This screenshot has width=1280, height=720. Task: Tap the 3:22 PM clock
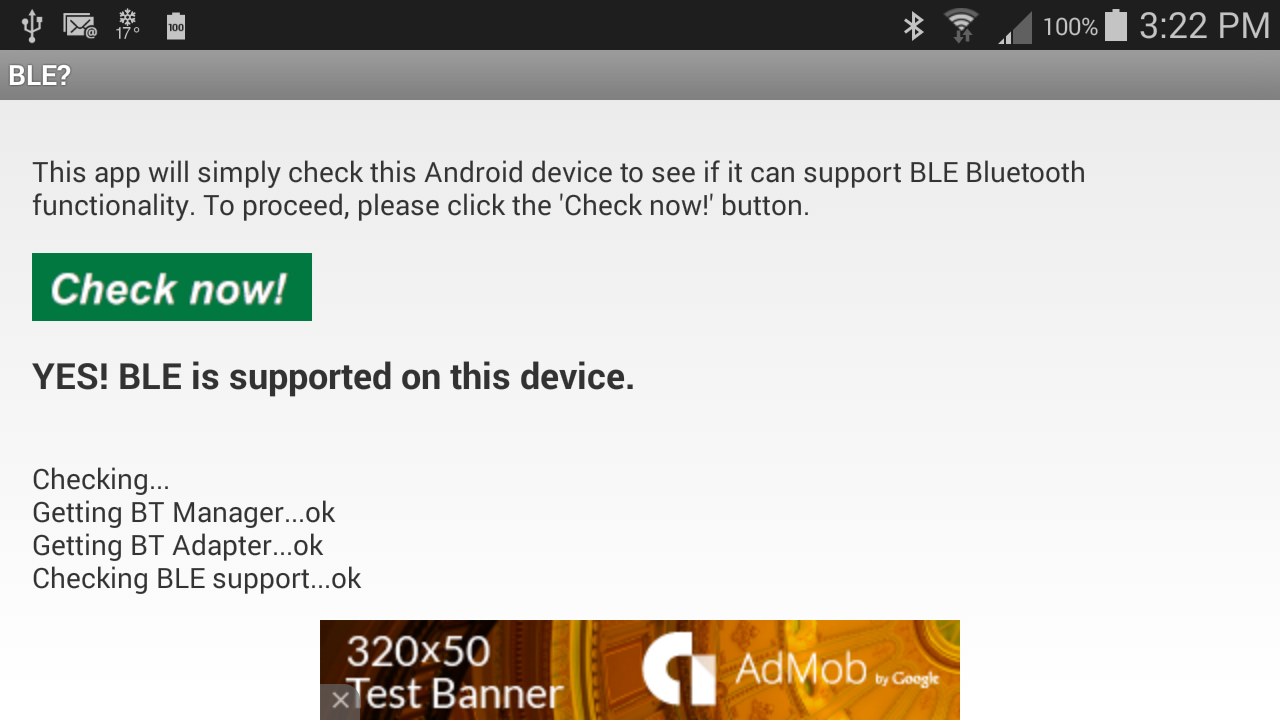[x=1204, y=25]
